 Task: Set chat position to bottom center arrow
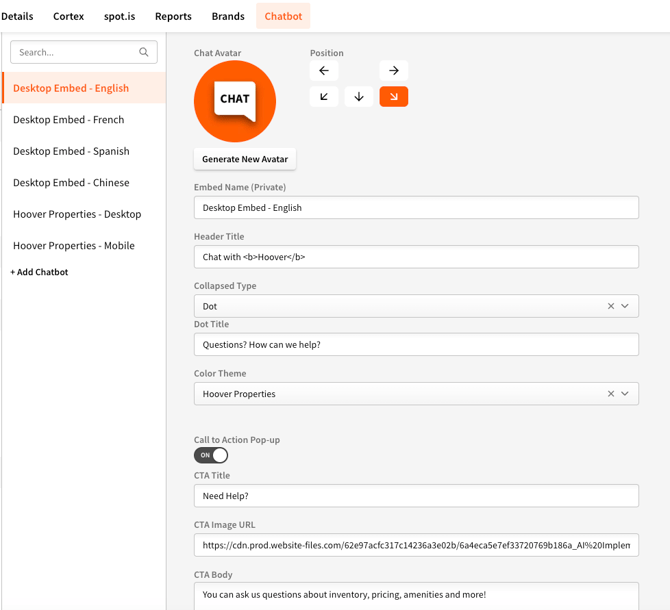click(359, 97)
